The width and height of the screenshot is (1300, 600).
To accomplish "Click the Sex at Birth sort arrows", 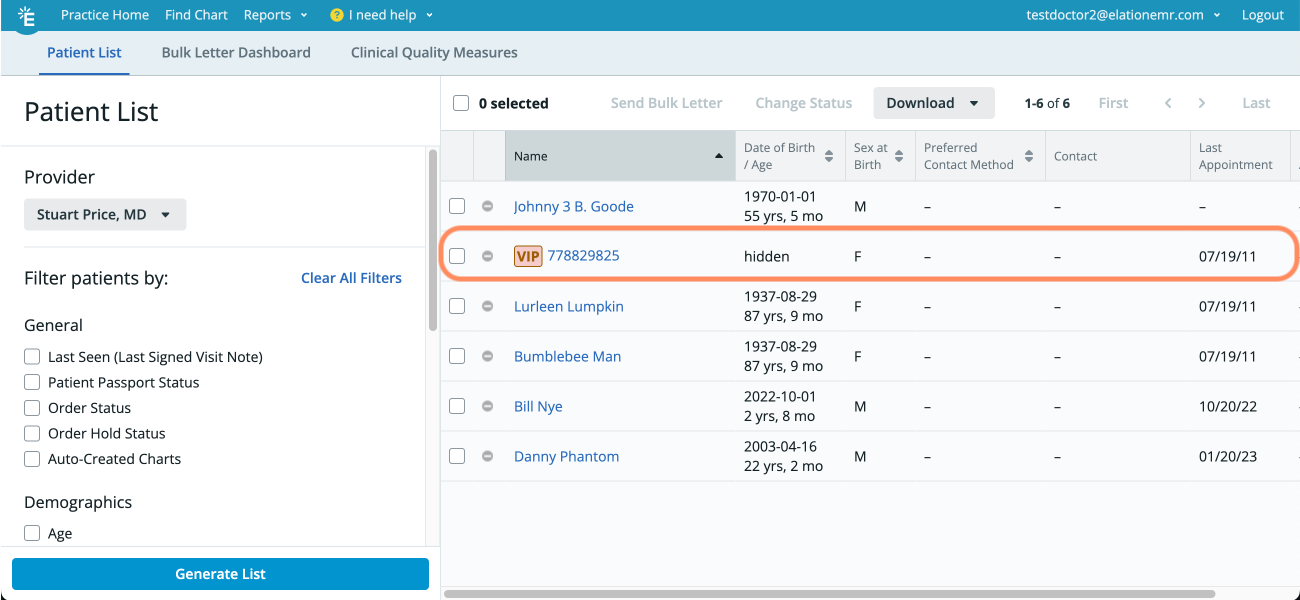I will tap(899, 156).
